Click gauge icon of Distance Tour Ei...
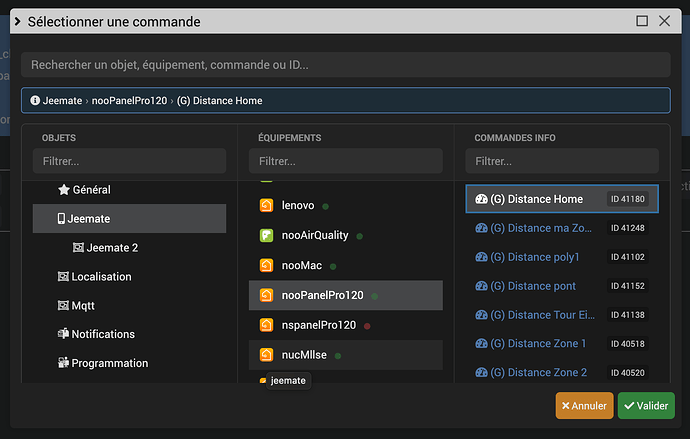 (x=481, y=315)
